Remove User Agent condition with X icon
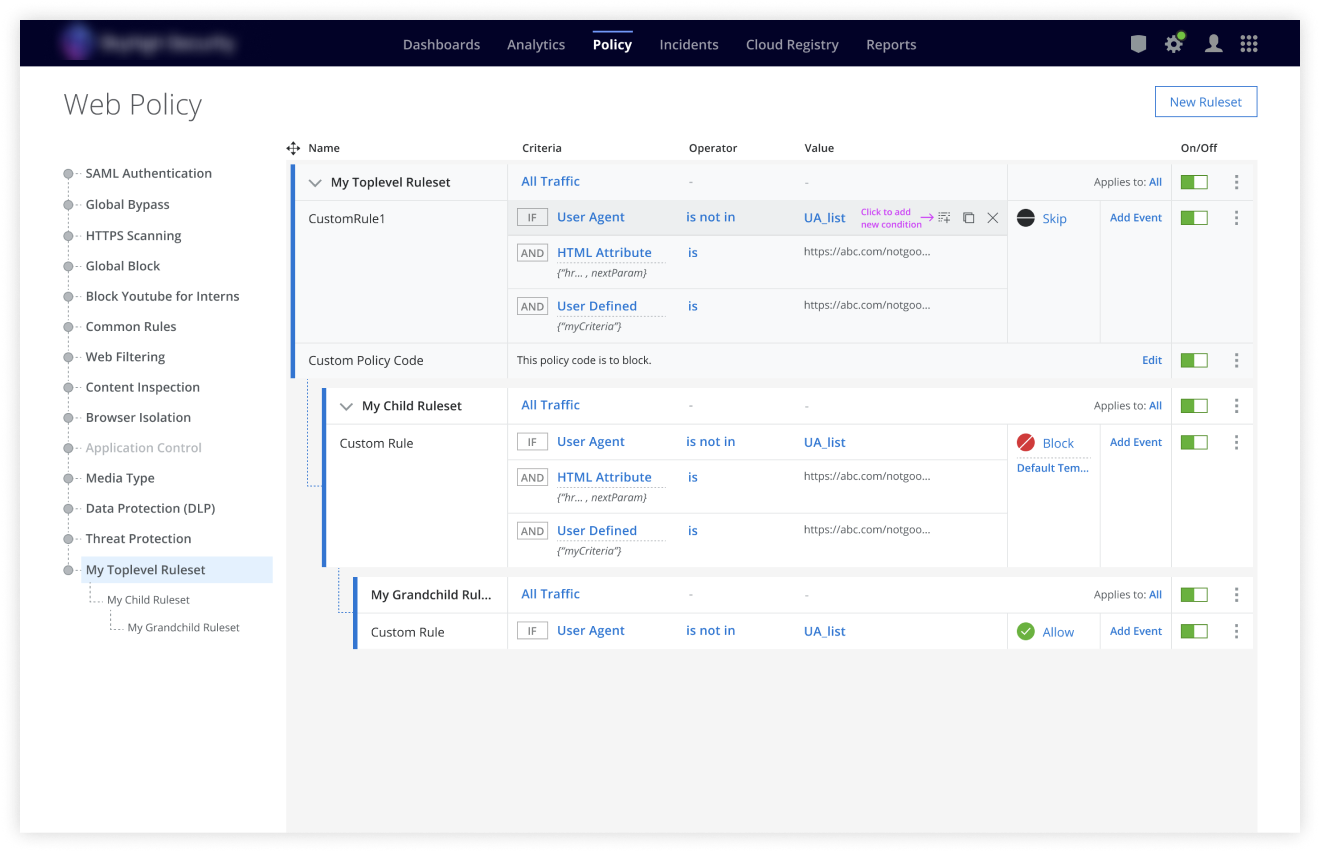This screenshot has height=853, width=1320. point(993,218)
